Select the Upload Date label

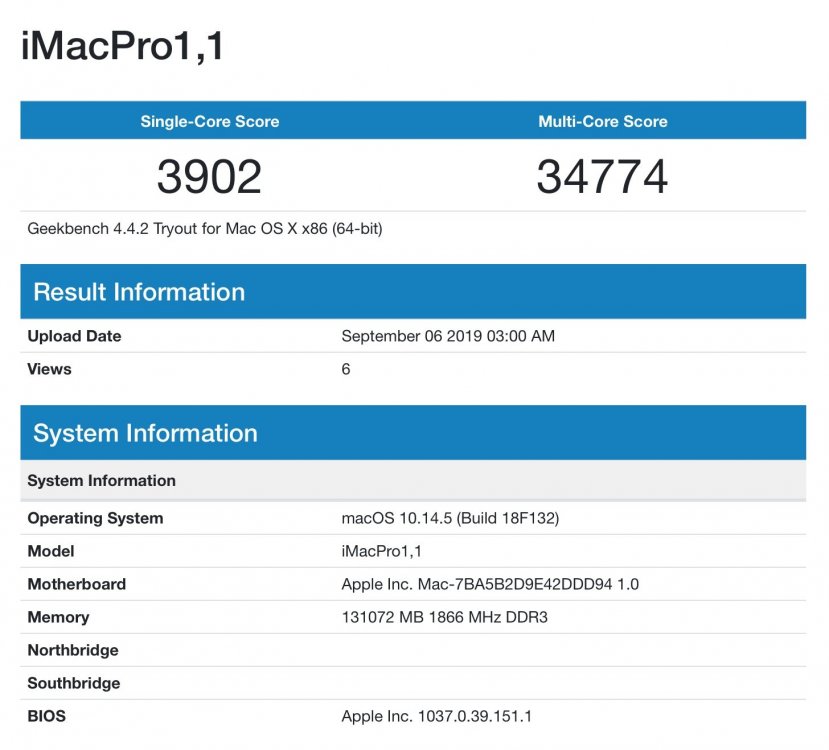[74, 336]
